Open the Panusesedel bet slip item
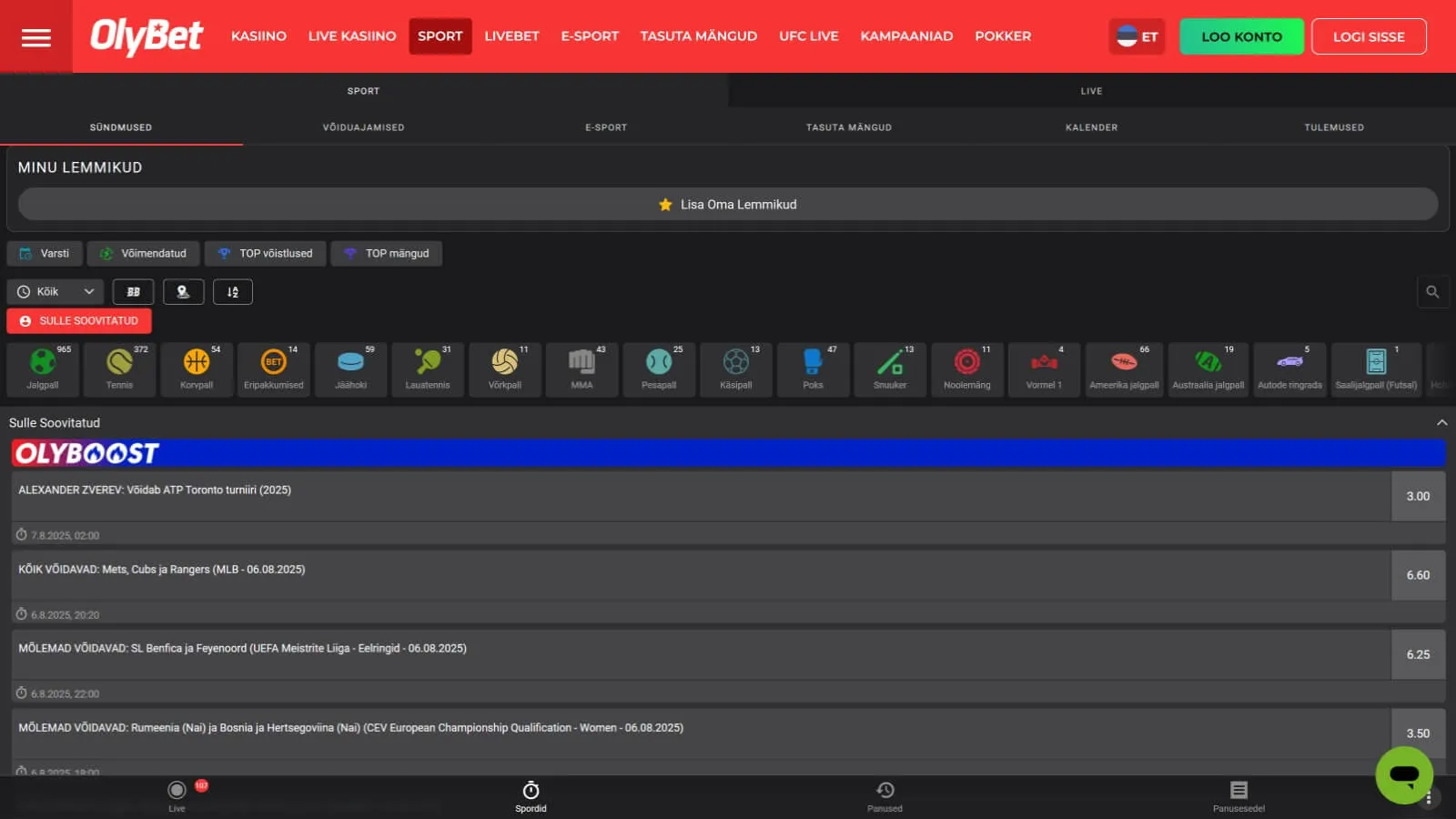This screenshot has width=1456, height=819. pos(1239,796)
